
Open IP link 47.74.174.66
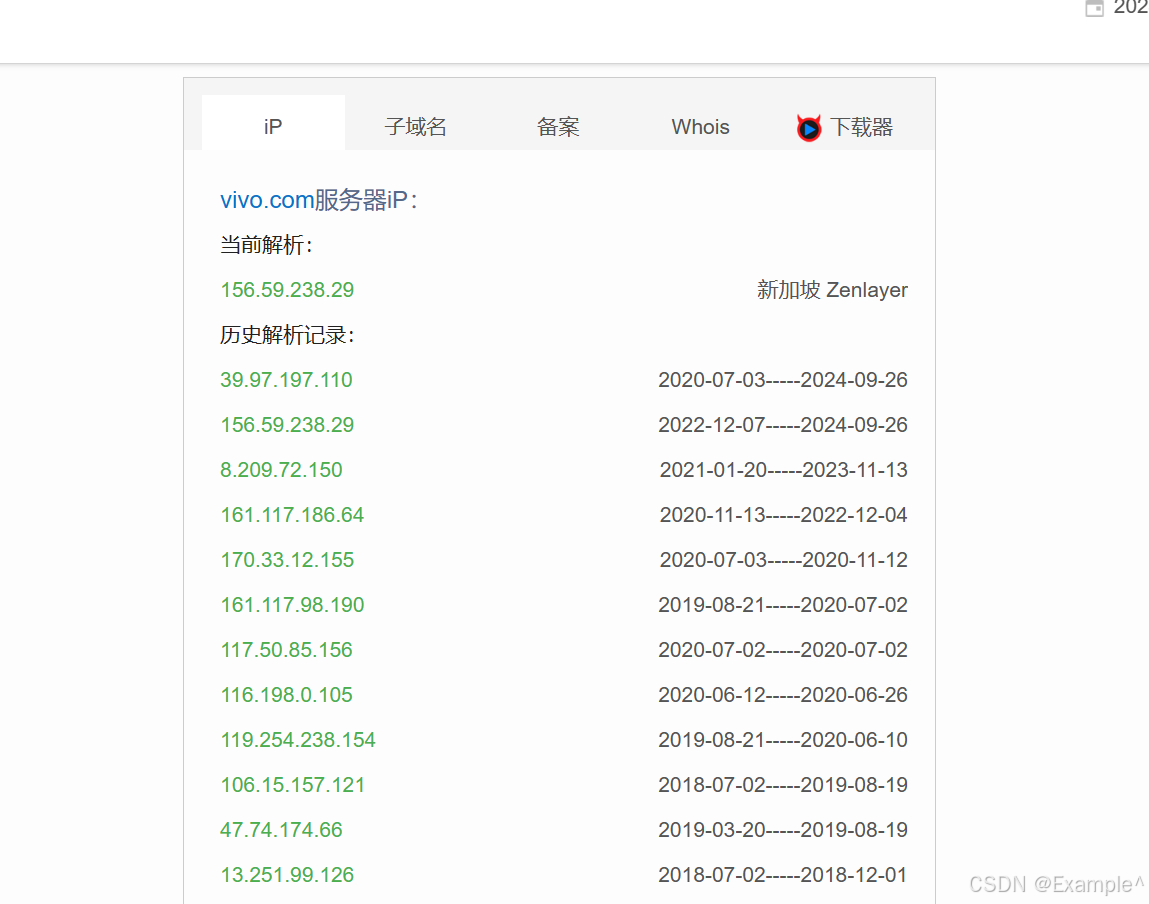[x=281, y=830]
